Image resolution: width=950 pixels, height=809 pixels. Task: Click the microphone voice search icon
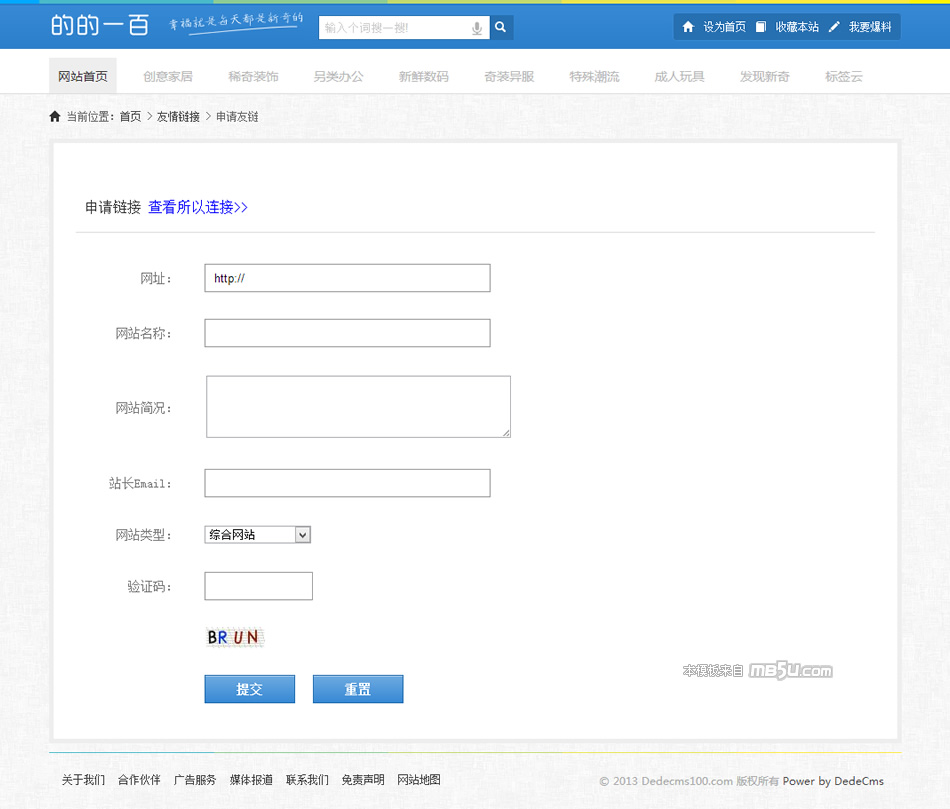tap(477, 28)
